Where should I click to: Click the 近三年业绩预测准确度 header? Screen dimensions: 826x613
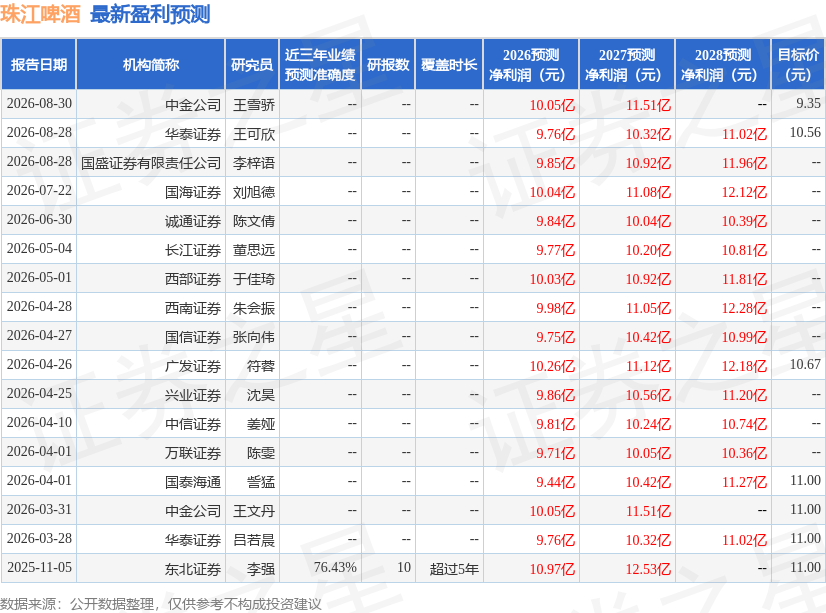point(320,64)
